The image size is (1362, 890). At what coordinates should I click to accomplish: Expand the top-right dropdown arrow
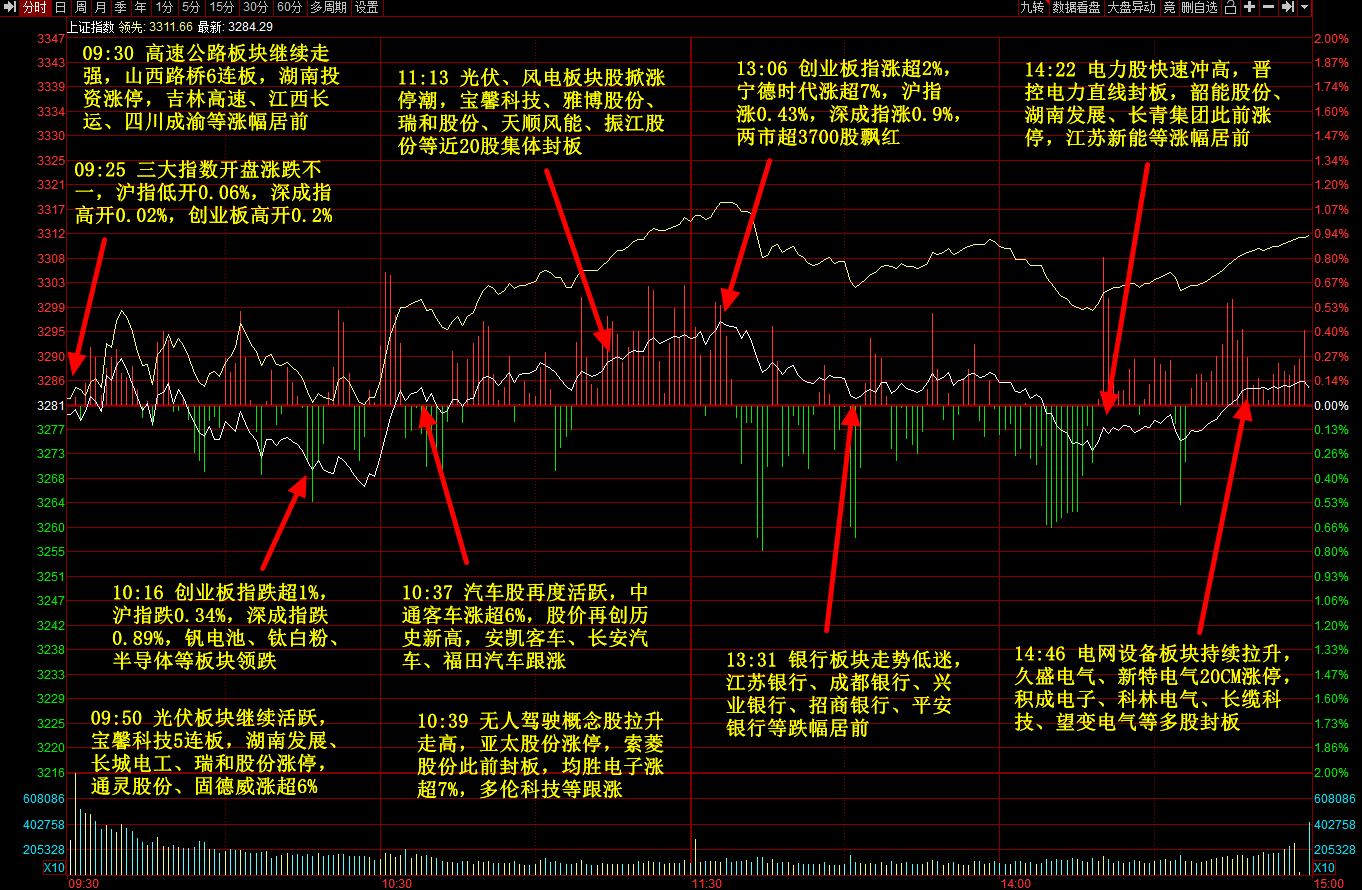pos(1304,7)
